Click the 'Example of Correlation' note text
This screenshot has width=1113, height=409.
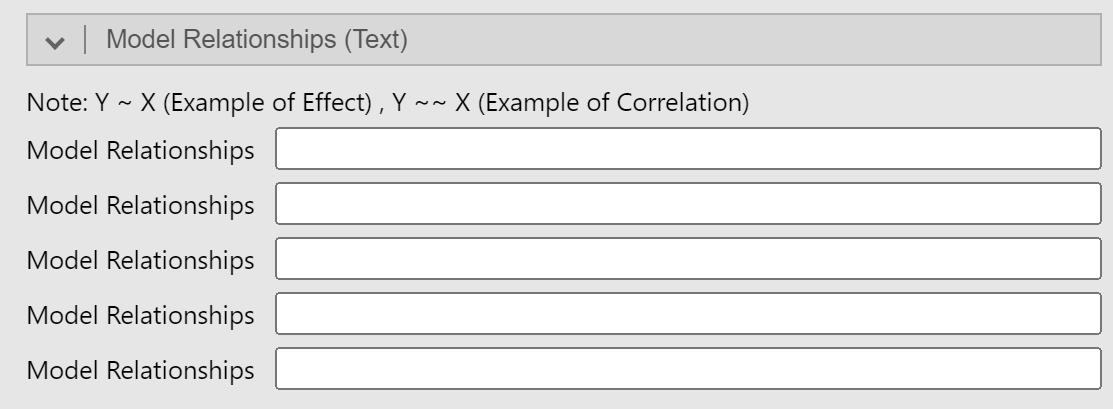pyautogui.click(x=614, y=103)
